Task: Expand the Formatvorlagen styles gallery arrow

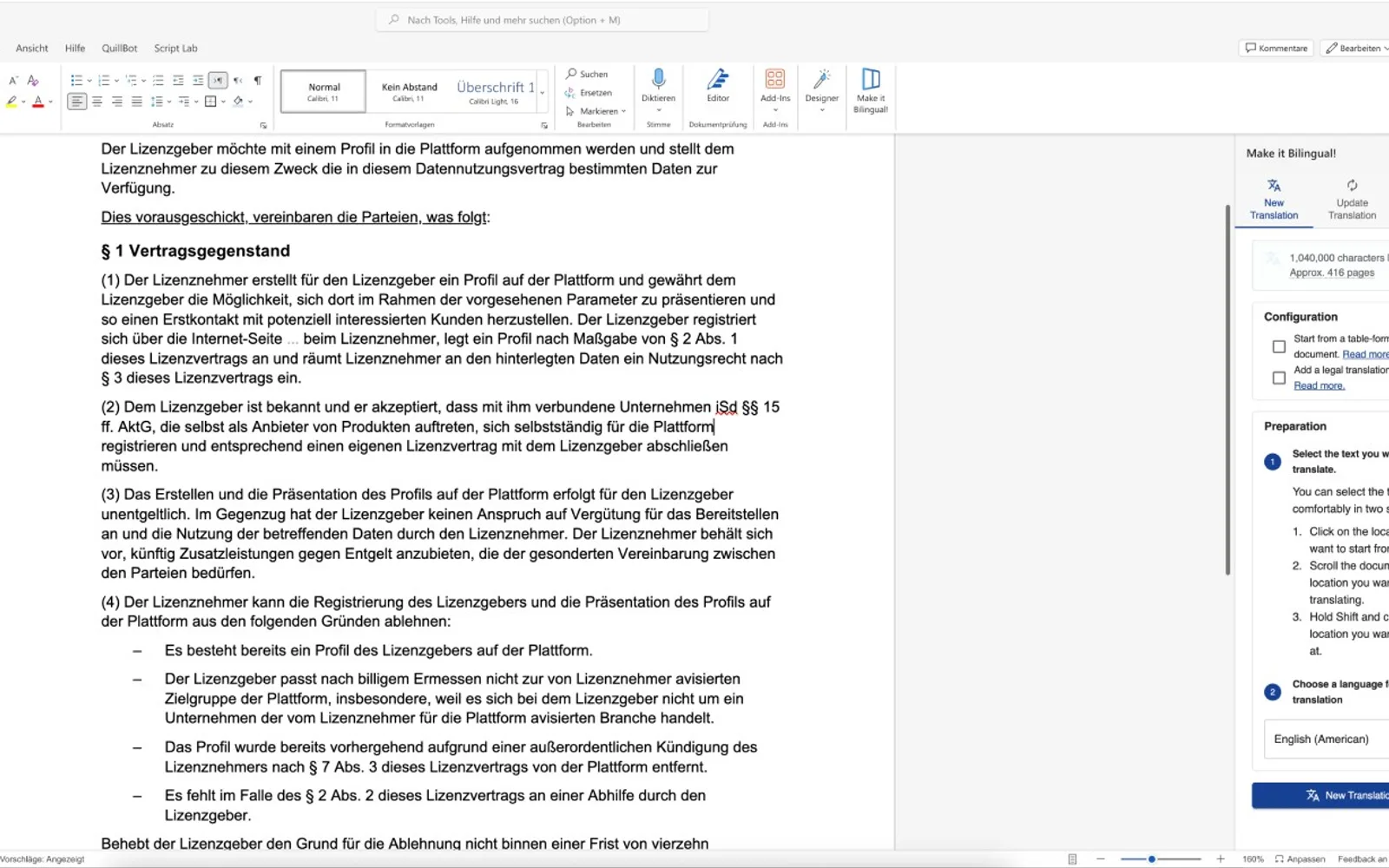Action: point(543,92)
